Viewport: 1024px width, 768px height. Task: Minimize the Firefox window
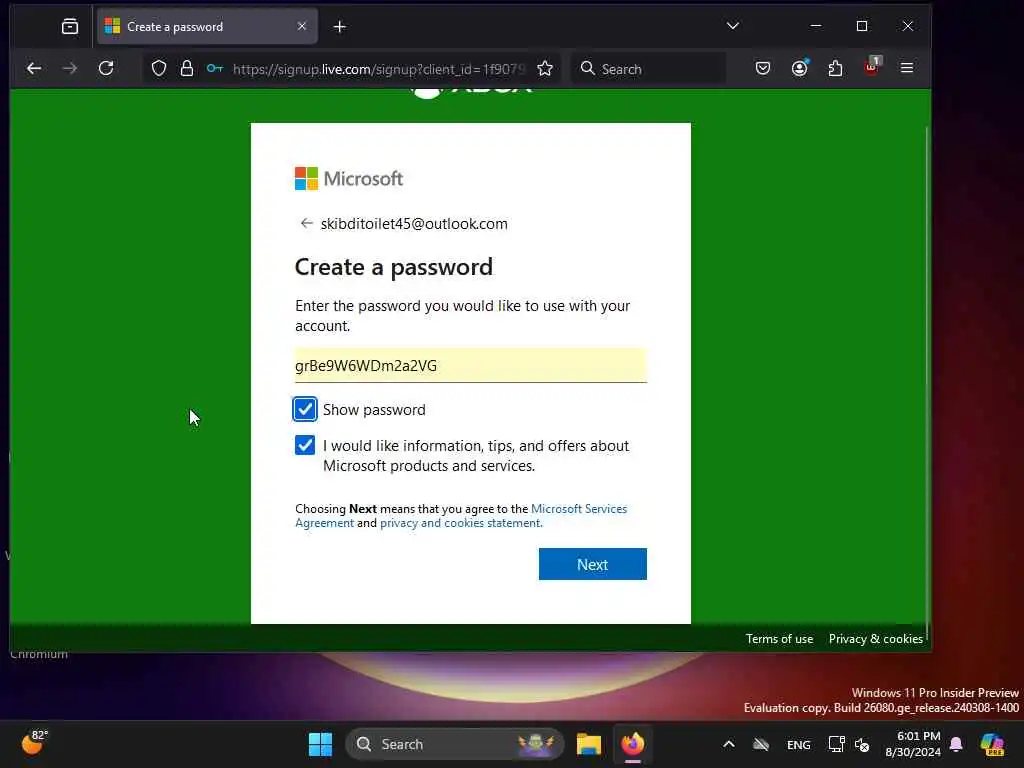pos(816,26)
